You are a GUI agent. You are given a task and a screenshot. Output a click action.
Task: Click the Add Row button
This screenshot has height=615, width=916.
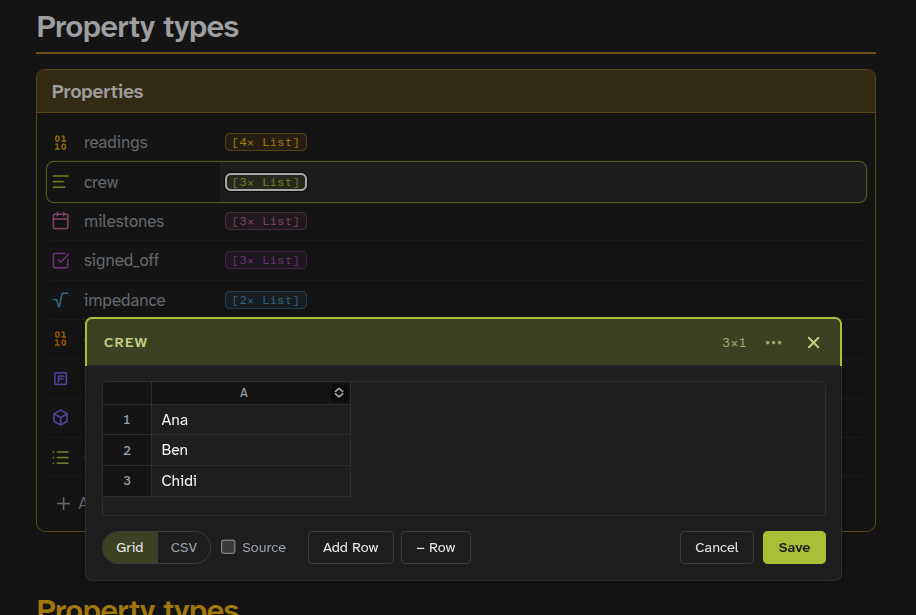coord(351,548)
